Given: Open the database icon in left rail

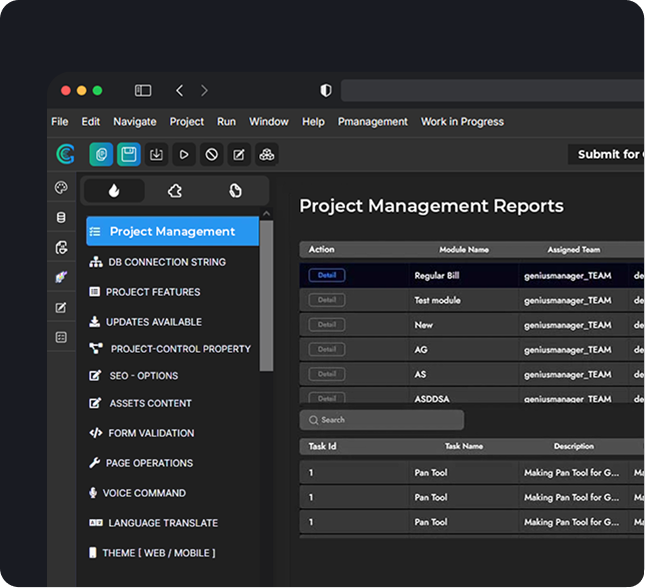Looking at the screenshot, I should pyautogui.click(x=61, y=217).
